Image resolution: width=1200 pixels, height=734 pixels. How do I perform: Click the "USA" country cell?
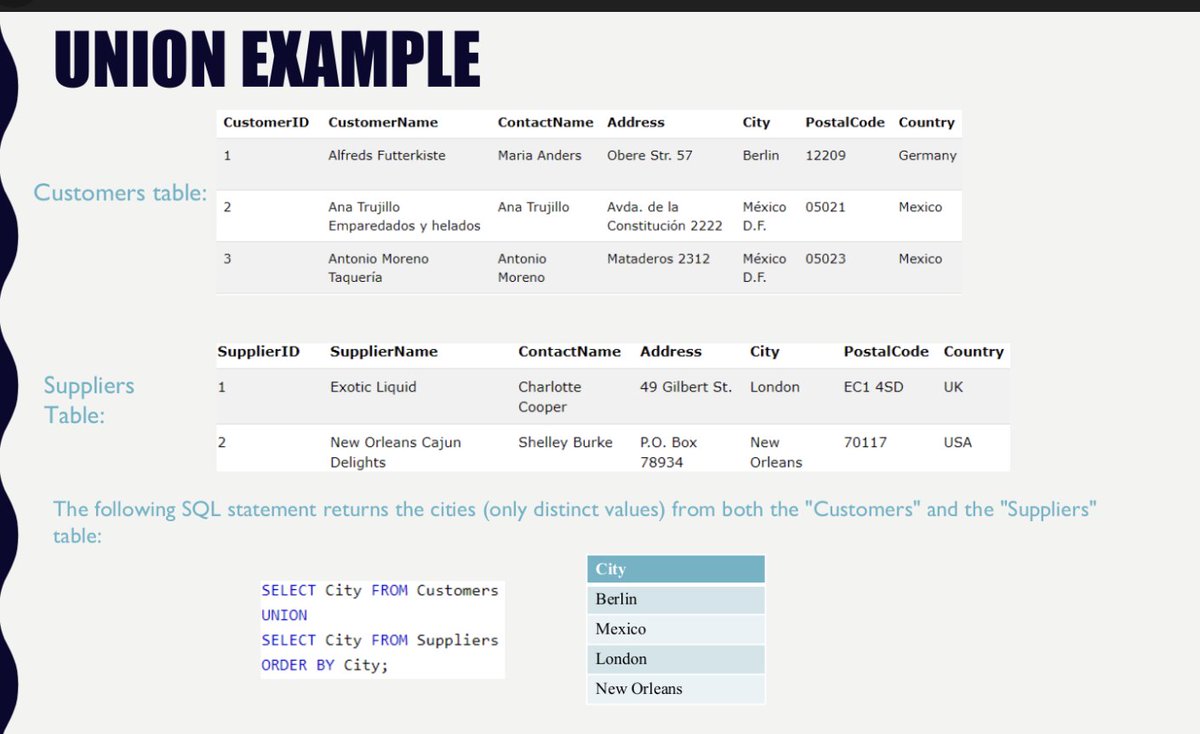957,442
